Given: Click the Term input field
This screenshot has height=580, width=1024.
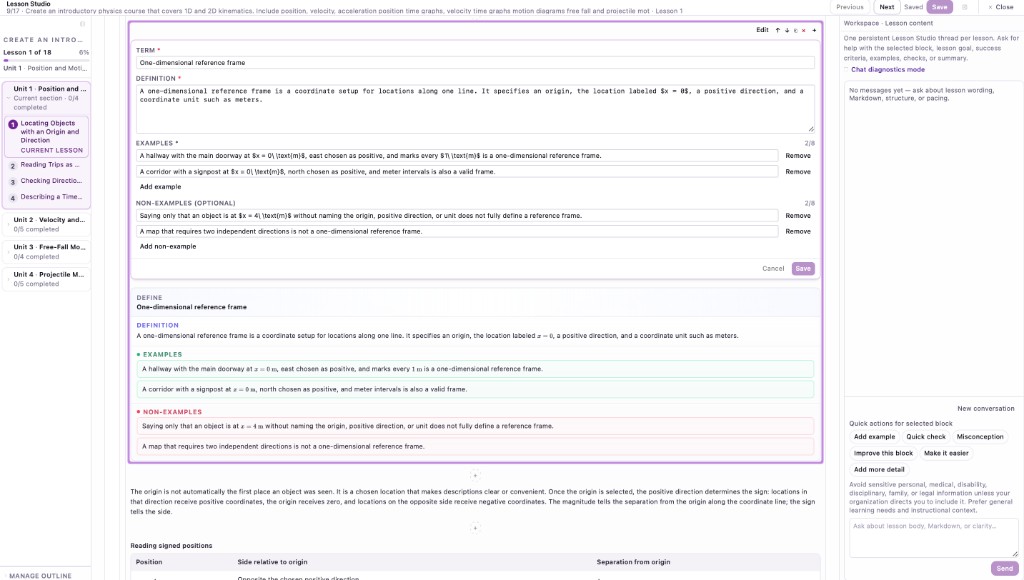Looking at the screenshot, I should (x=475, y=63).
